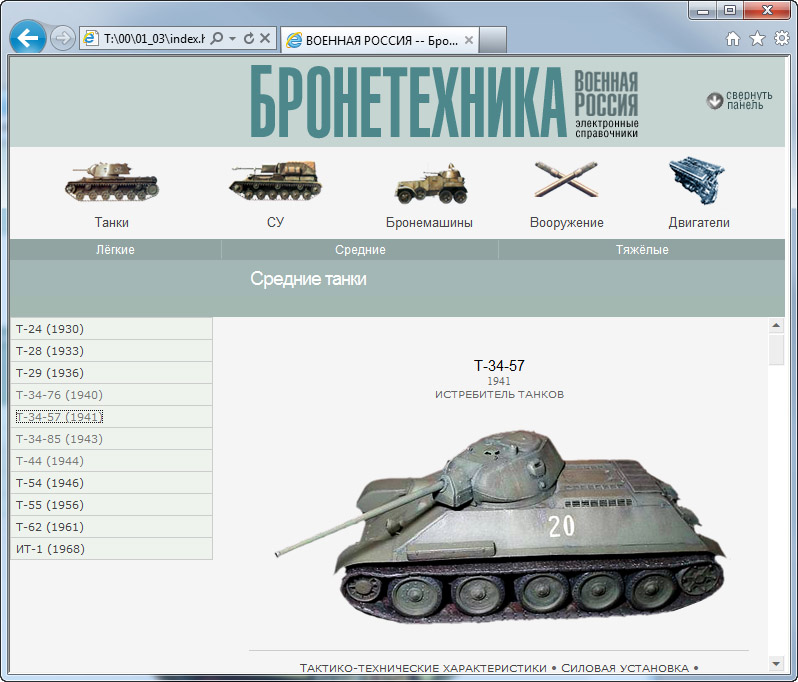Viewport: 798px width, 682px height.
Task: Click the content scrollbar down arrow
Action: tap(776, 664)
